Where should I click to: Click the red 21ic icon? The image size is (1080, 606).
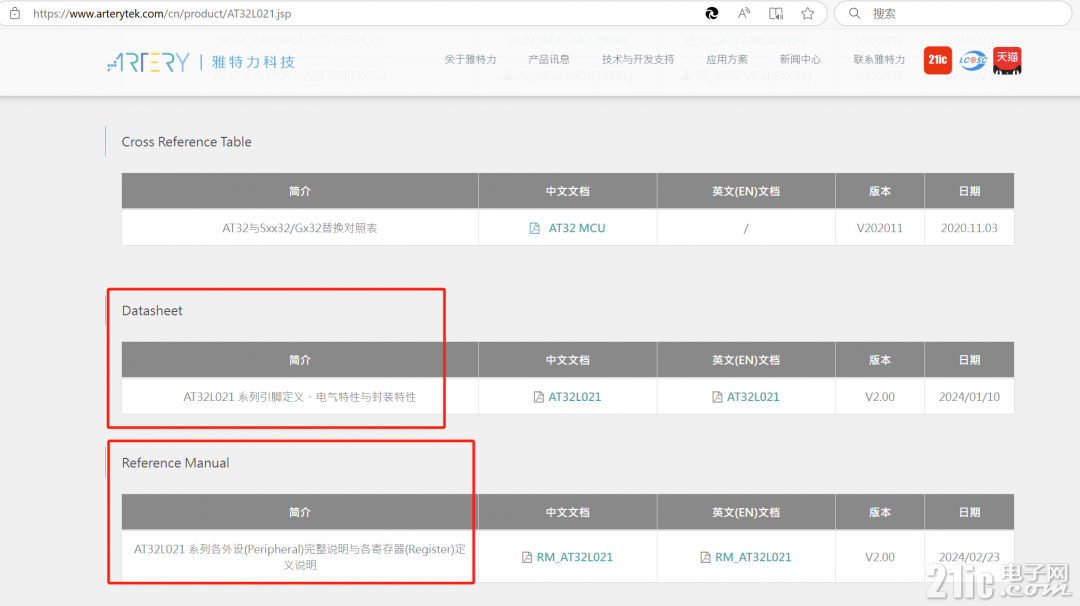(x=937, y=60)
